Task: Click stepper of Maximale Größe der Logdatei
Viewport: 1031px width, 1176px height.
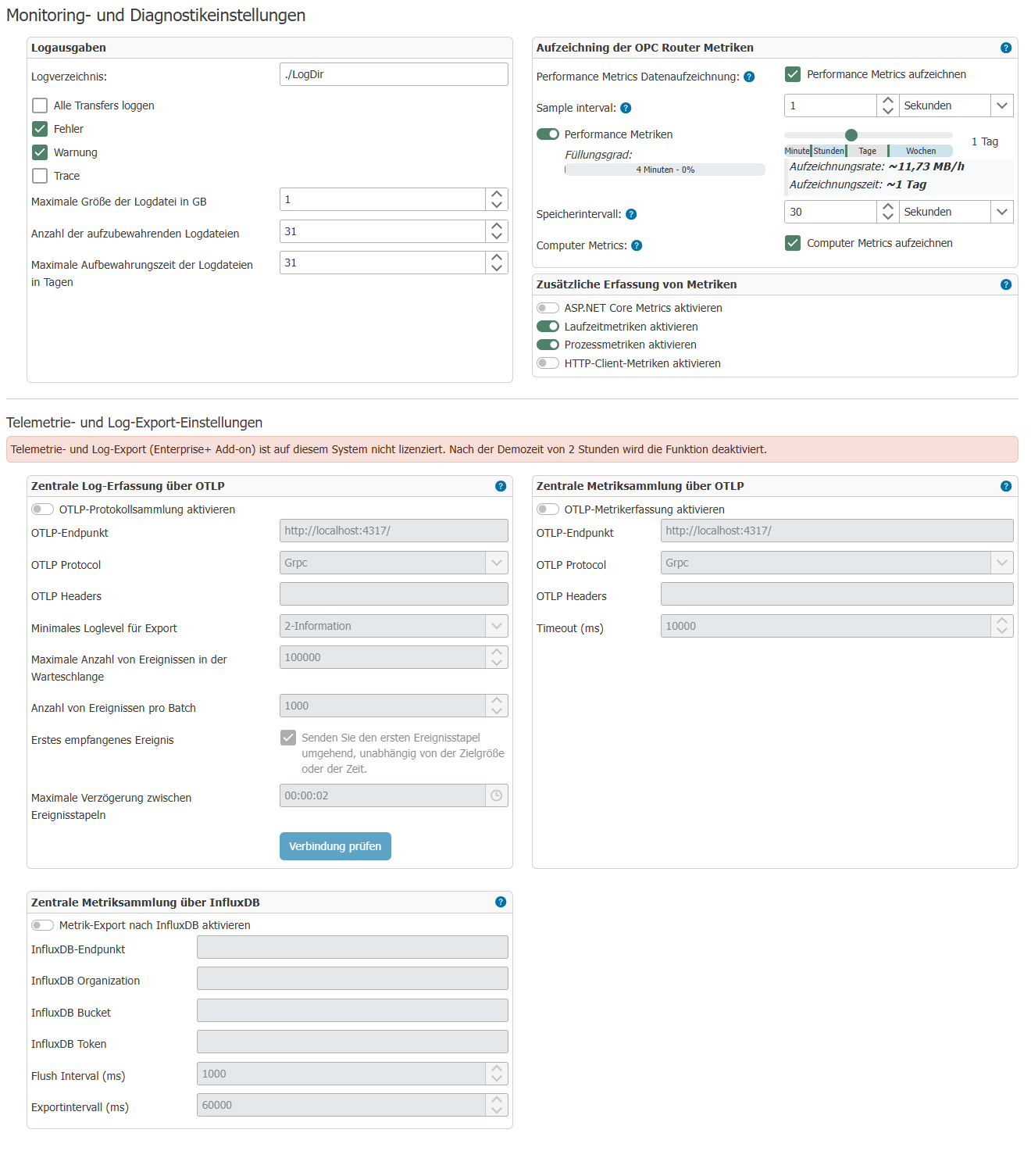Action: pyautogui.click(x=497, y=199)
